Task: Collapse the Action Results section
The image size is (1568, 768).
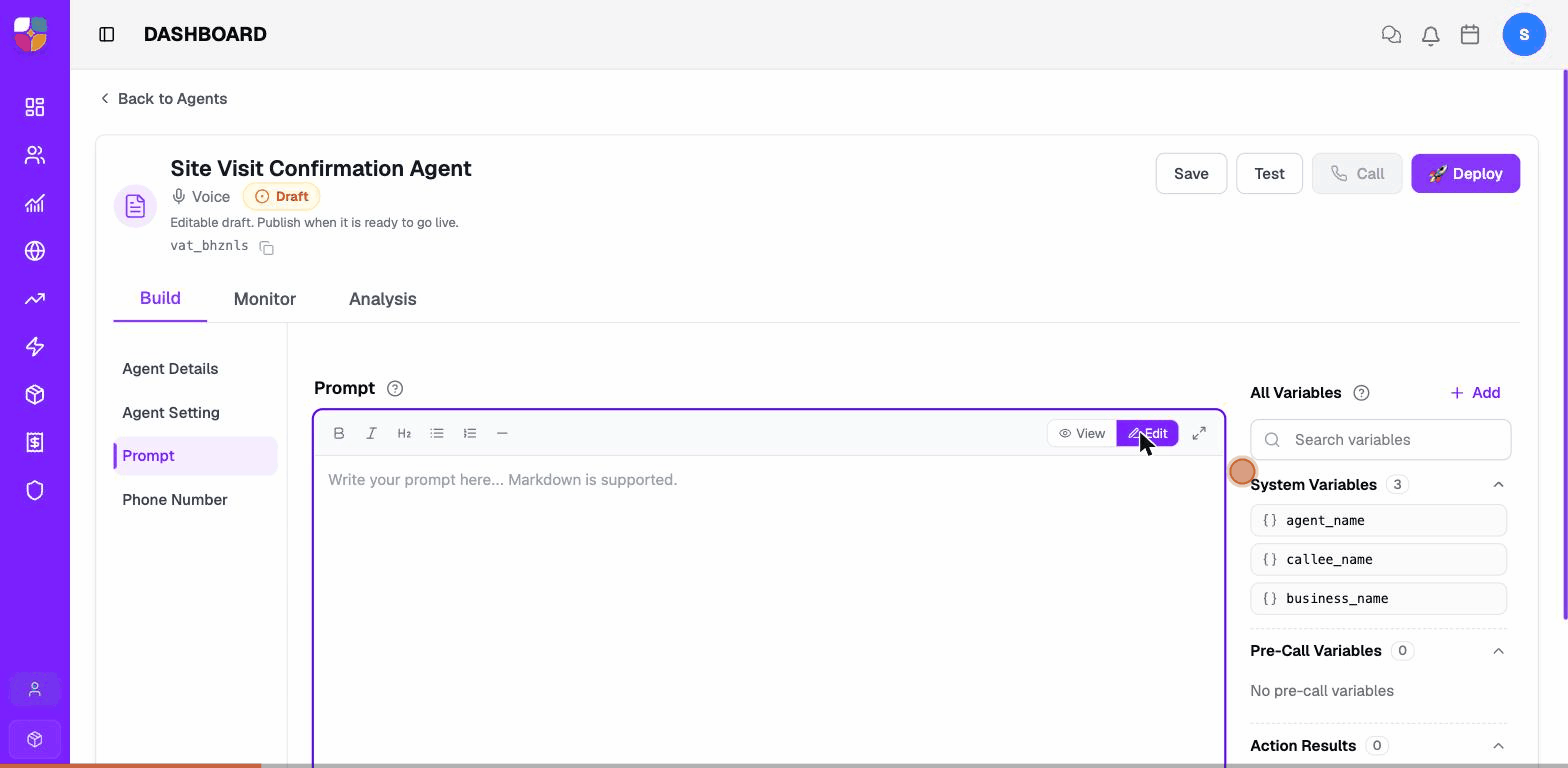Action: coord(1498,746)
